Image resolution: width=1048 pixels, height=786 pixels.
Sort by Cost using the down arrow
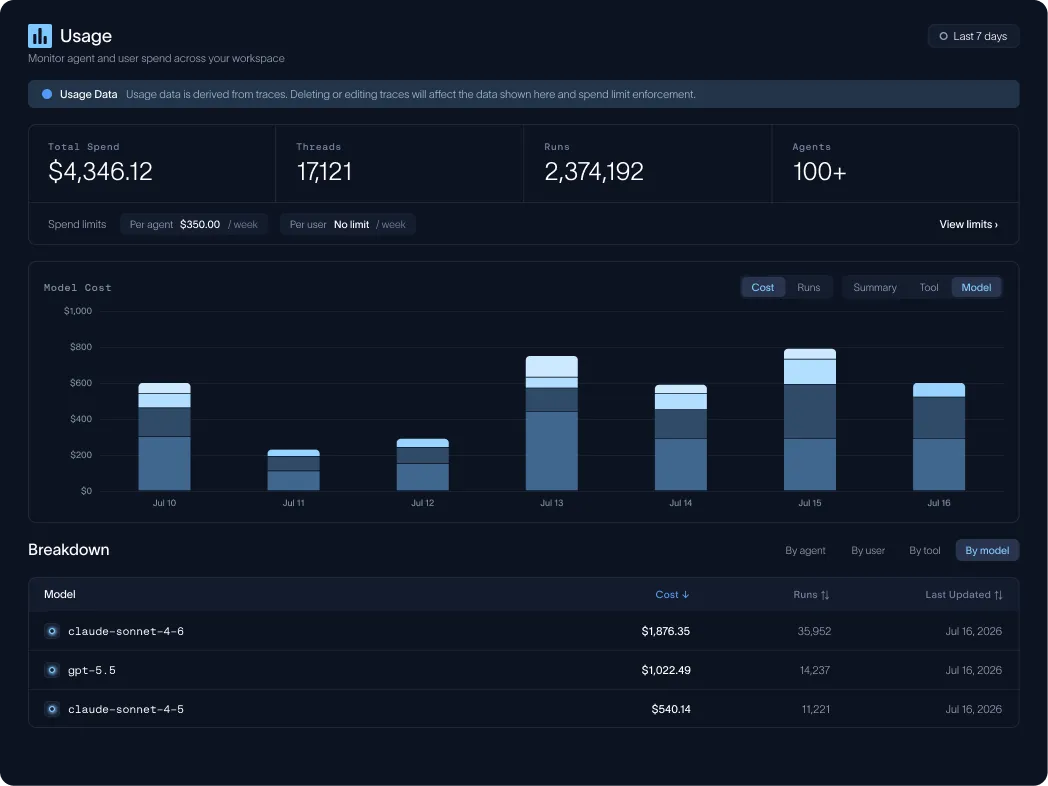pos(686,595)
